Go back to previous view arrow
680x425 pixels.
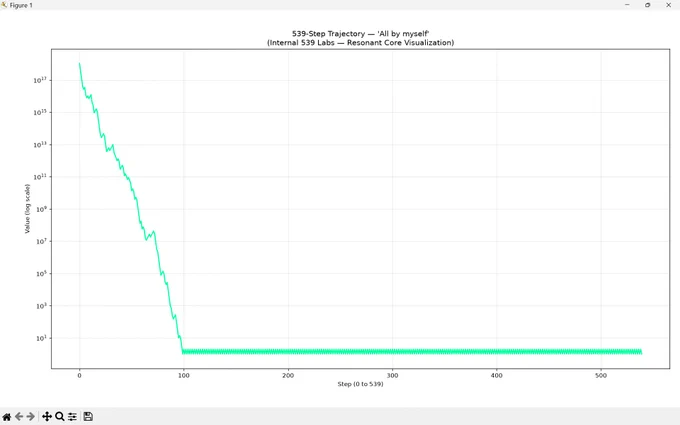[19, 417]
